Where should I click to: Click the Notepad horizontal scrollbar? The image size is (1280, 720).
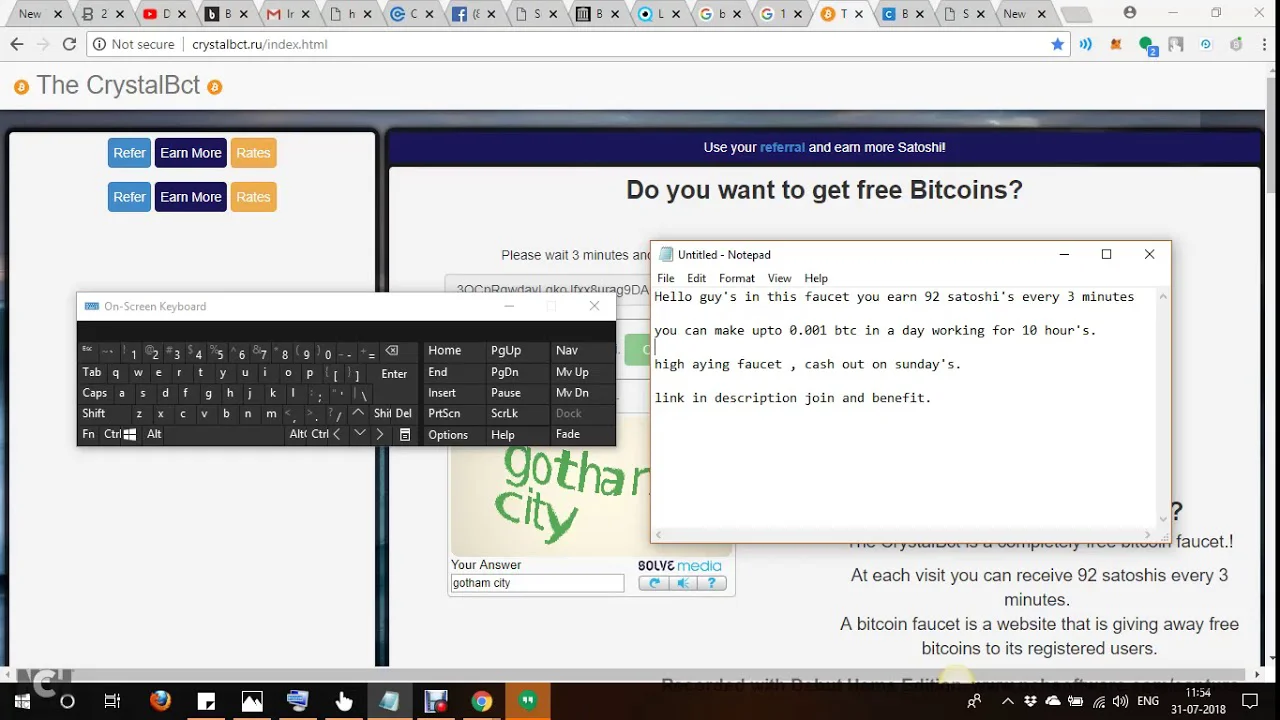[904, 535]
